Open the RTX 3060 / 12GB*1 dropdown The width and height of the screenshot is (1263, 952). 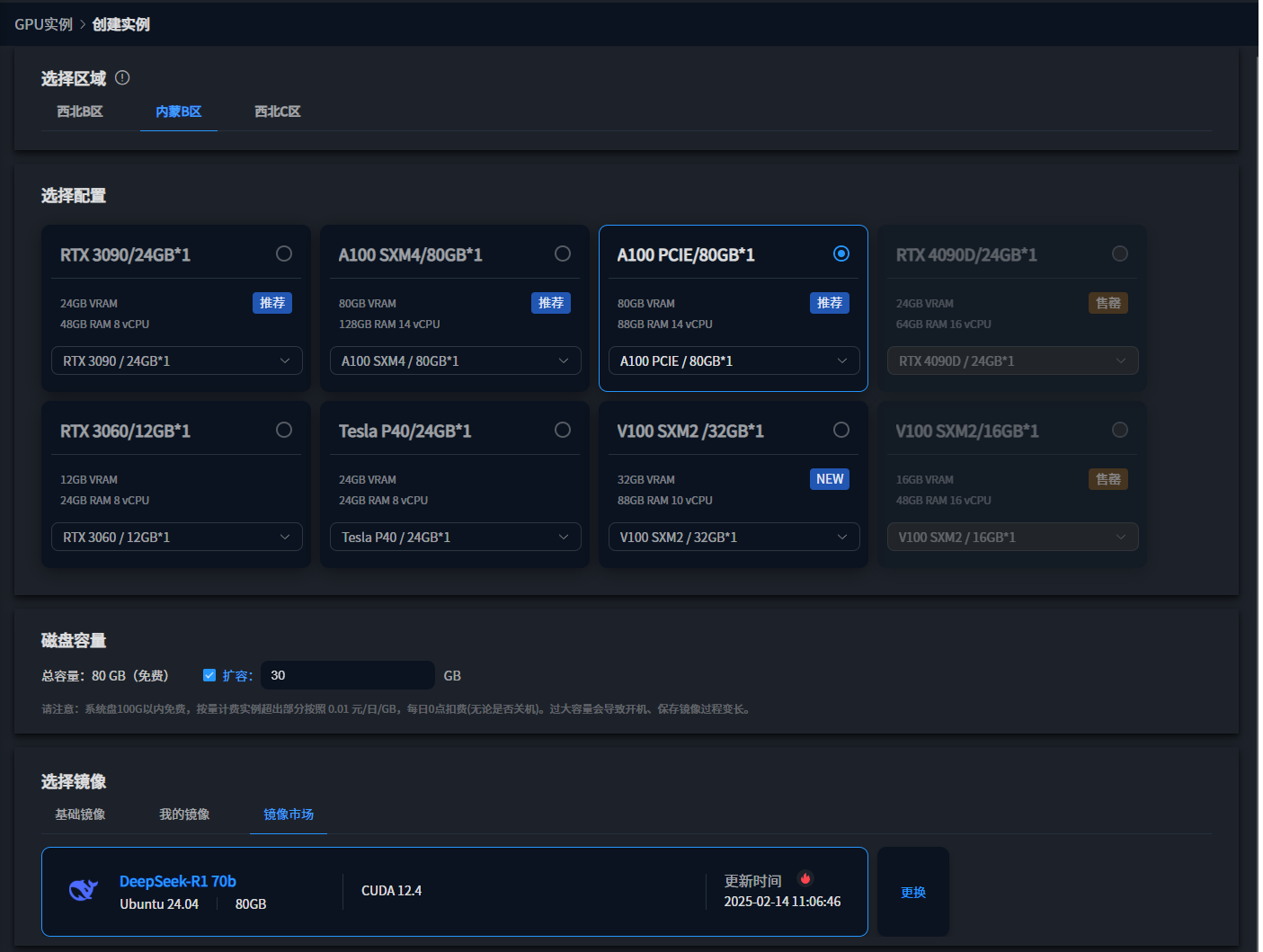pyautogui.click(x=177, y=537)
